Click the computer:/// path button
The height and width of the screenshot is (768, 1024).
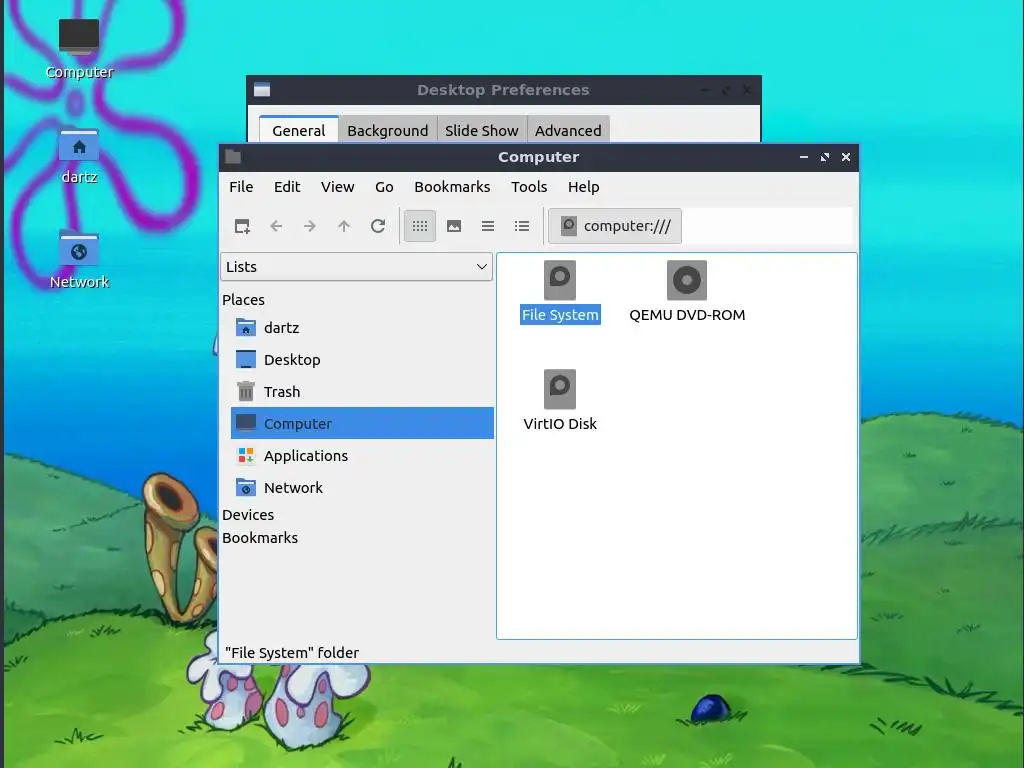click(x=615, y=226)
